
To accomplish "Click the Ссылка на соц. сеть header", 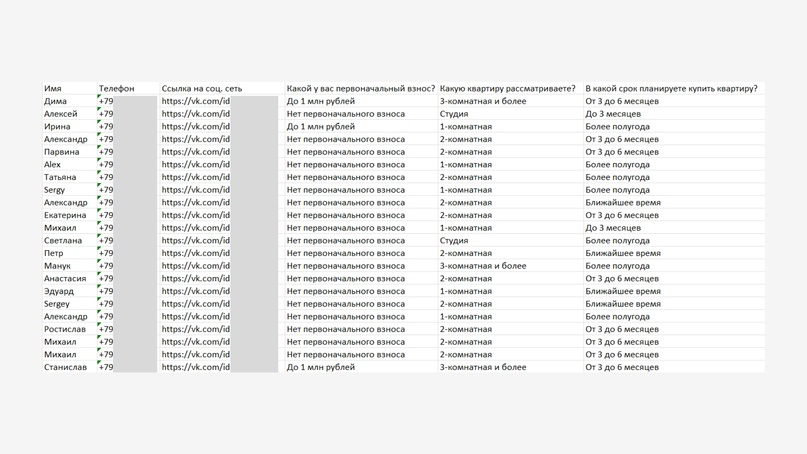I will click(202, 89).
